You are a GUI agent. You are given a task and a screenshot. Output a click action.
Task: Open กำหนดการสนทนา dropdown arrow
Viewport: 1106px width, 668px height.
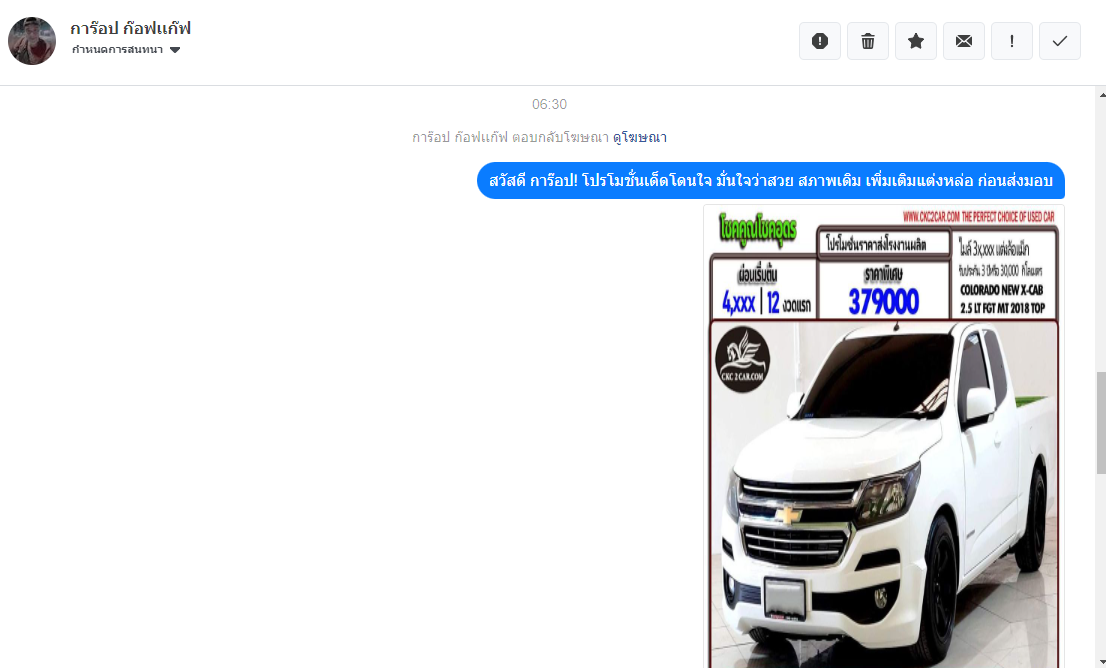(x=175, y=49)
